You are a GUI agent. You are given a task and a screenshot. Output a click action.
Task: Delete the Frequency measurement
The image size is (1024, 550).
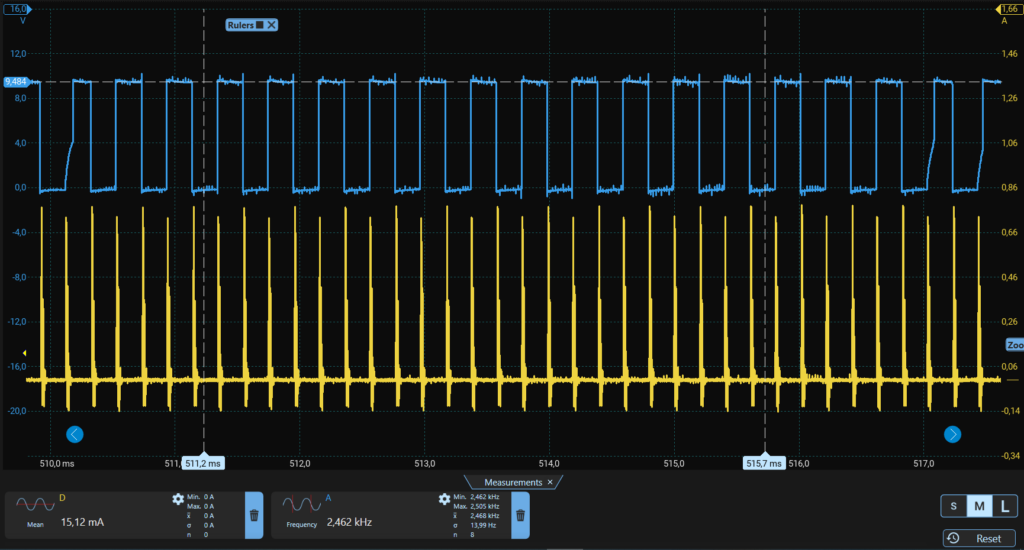(520, 515)
